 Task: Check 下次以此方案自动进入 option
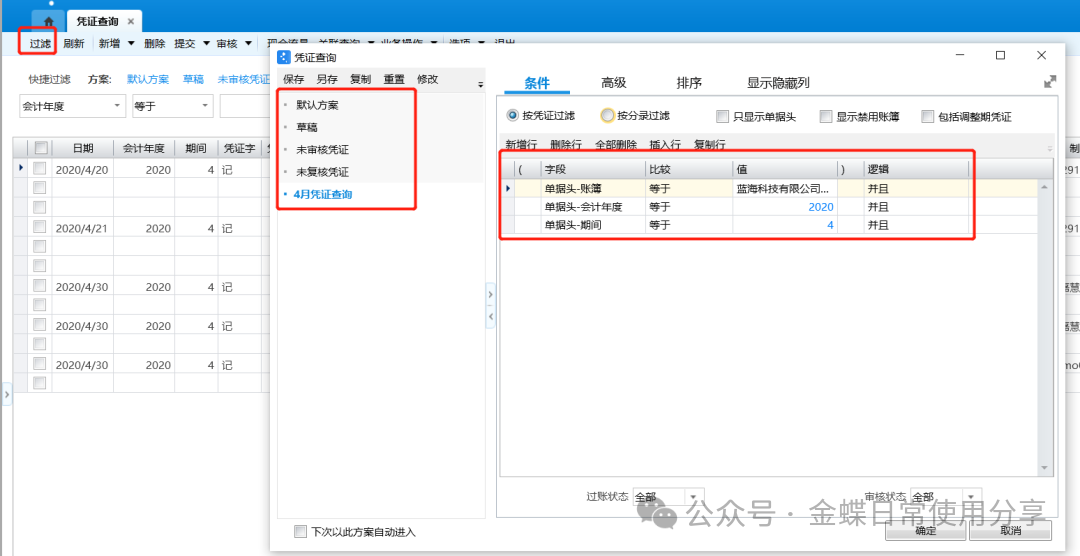301,532
